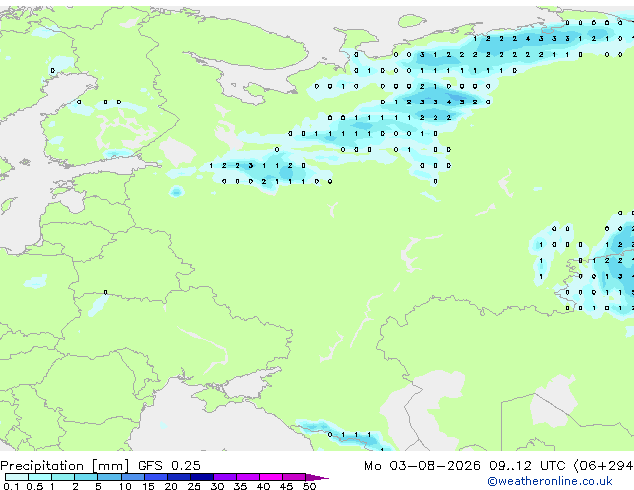
Task: Click the 40–45 mm magenta swatch
Action: pos(271,477)
